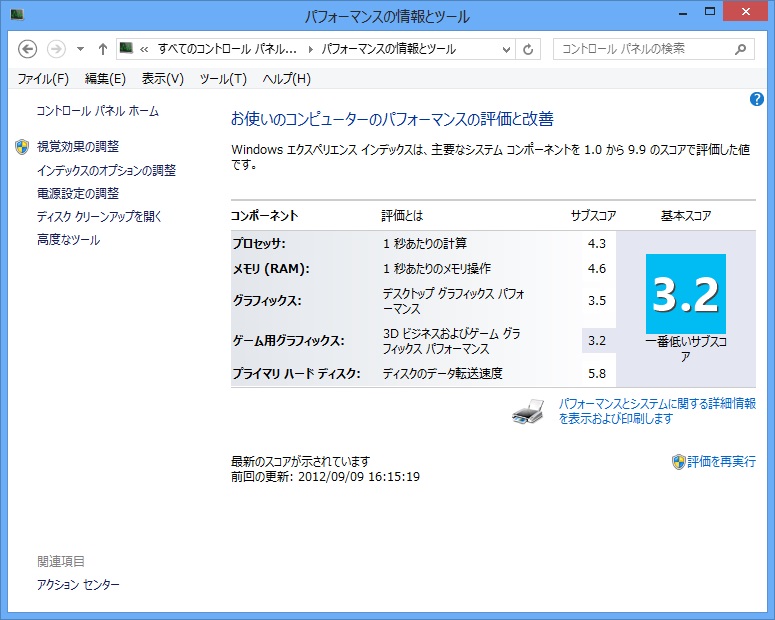Image resolution: width=775 pixels, height=620 pixels.
Task: Click the 3.2 base score tile
Action: pyautogui.click(x=686, y=294)
